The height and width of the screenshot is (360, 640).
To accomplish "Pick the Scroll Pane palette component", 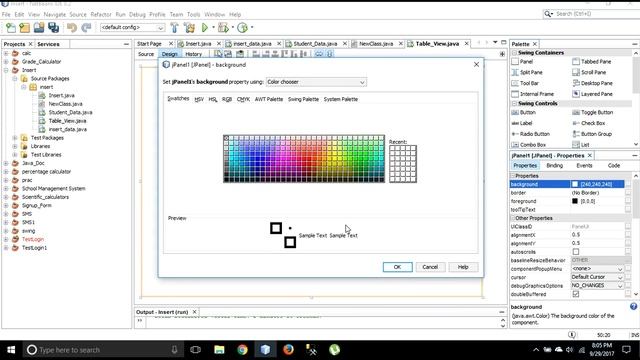I will 589,72.
